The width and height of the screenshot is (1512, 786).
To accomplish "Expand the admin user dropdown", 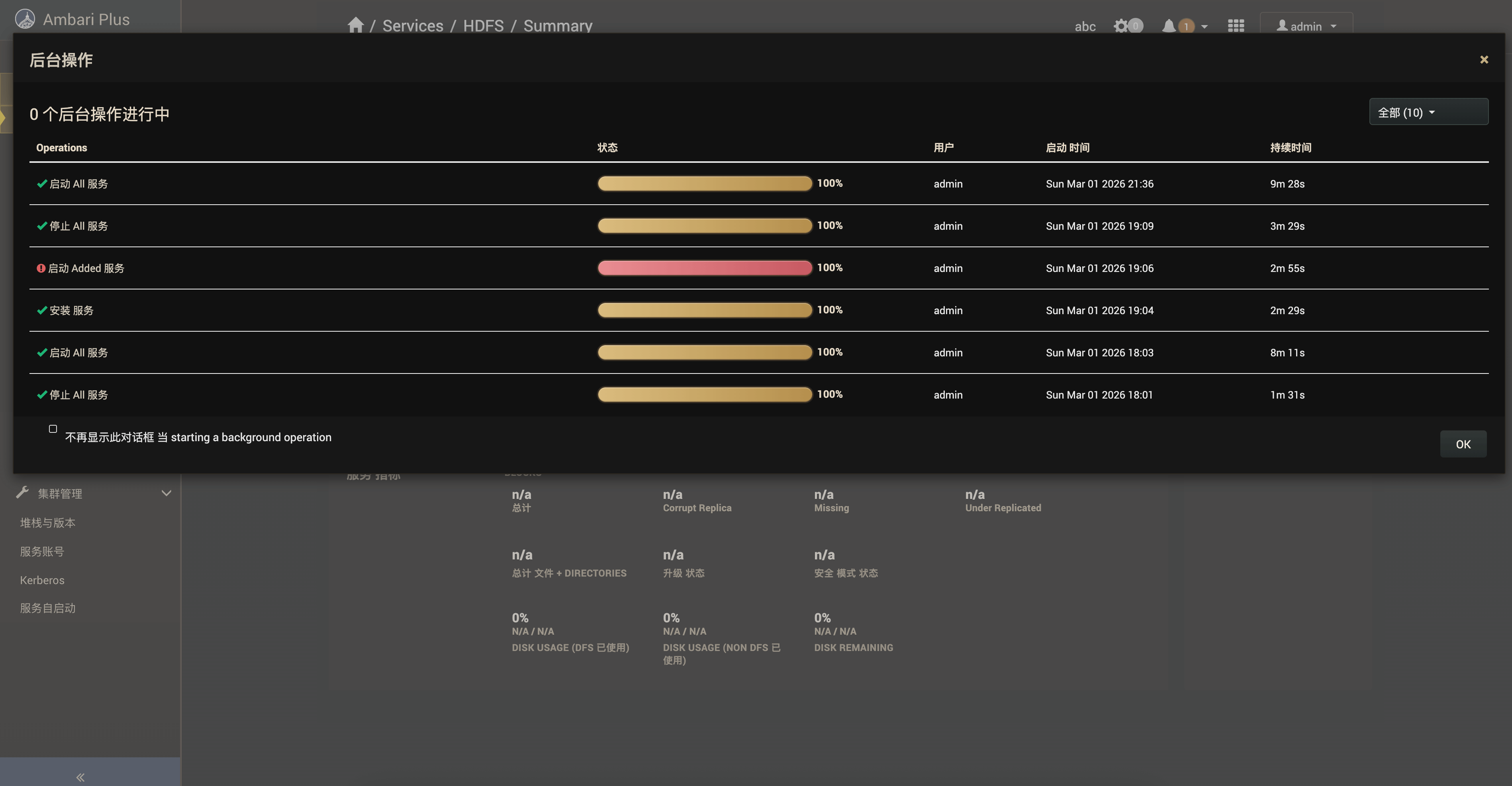I will 1306,26.
